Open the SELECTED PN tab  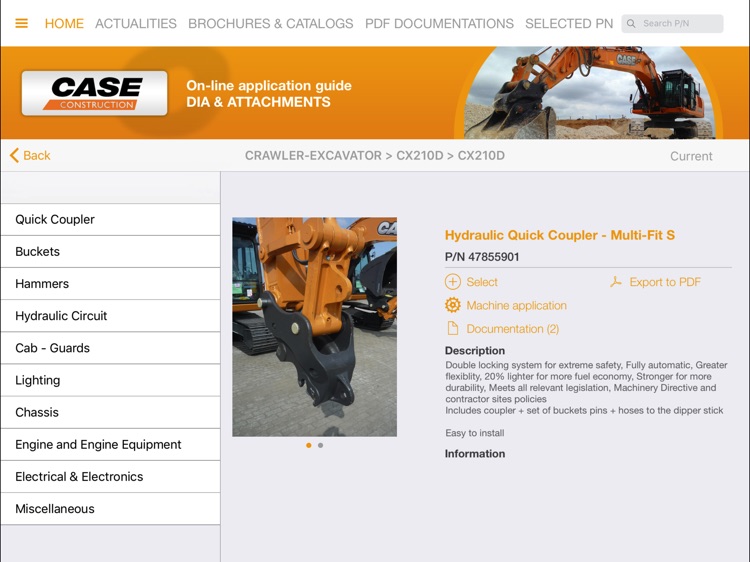[569, 23]
